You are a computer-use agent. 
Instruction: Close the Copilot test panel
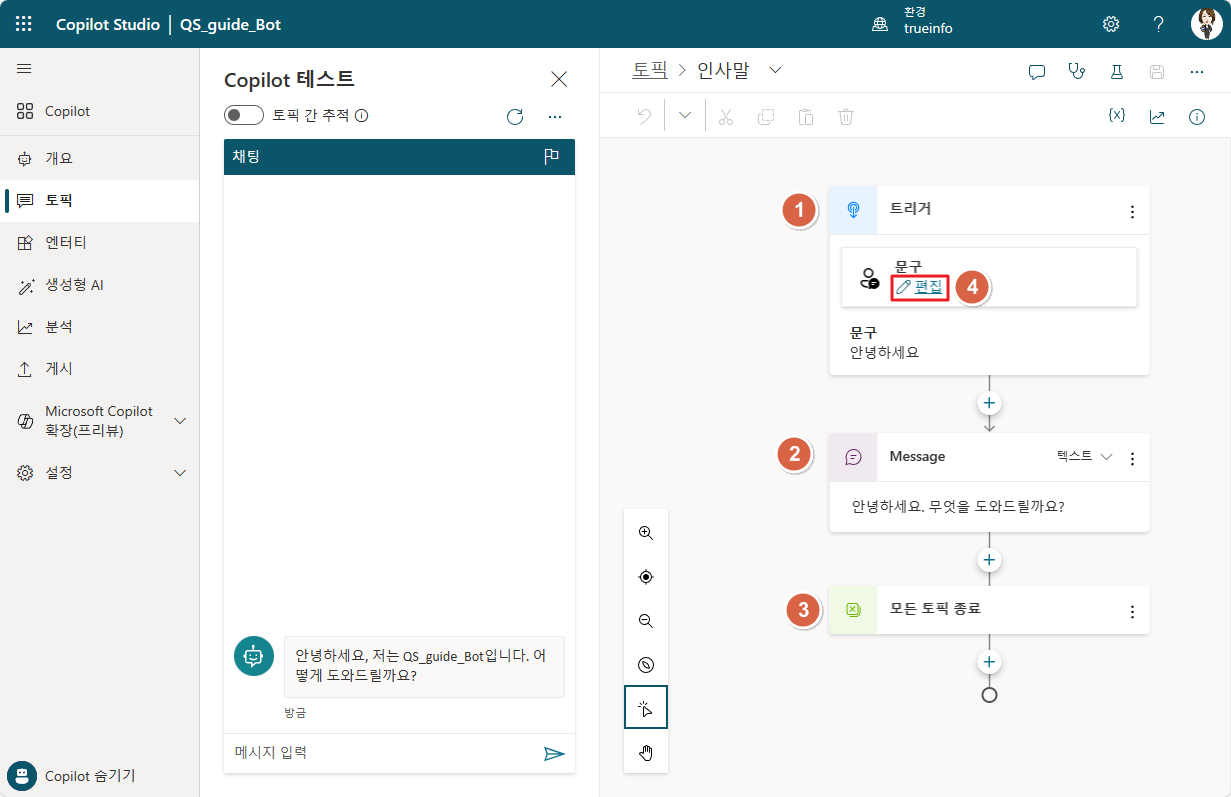pyautogui.click(x=559, y=79)
